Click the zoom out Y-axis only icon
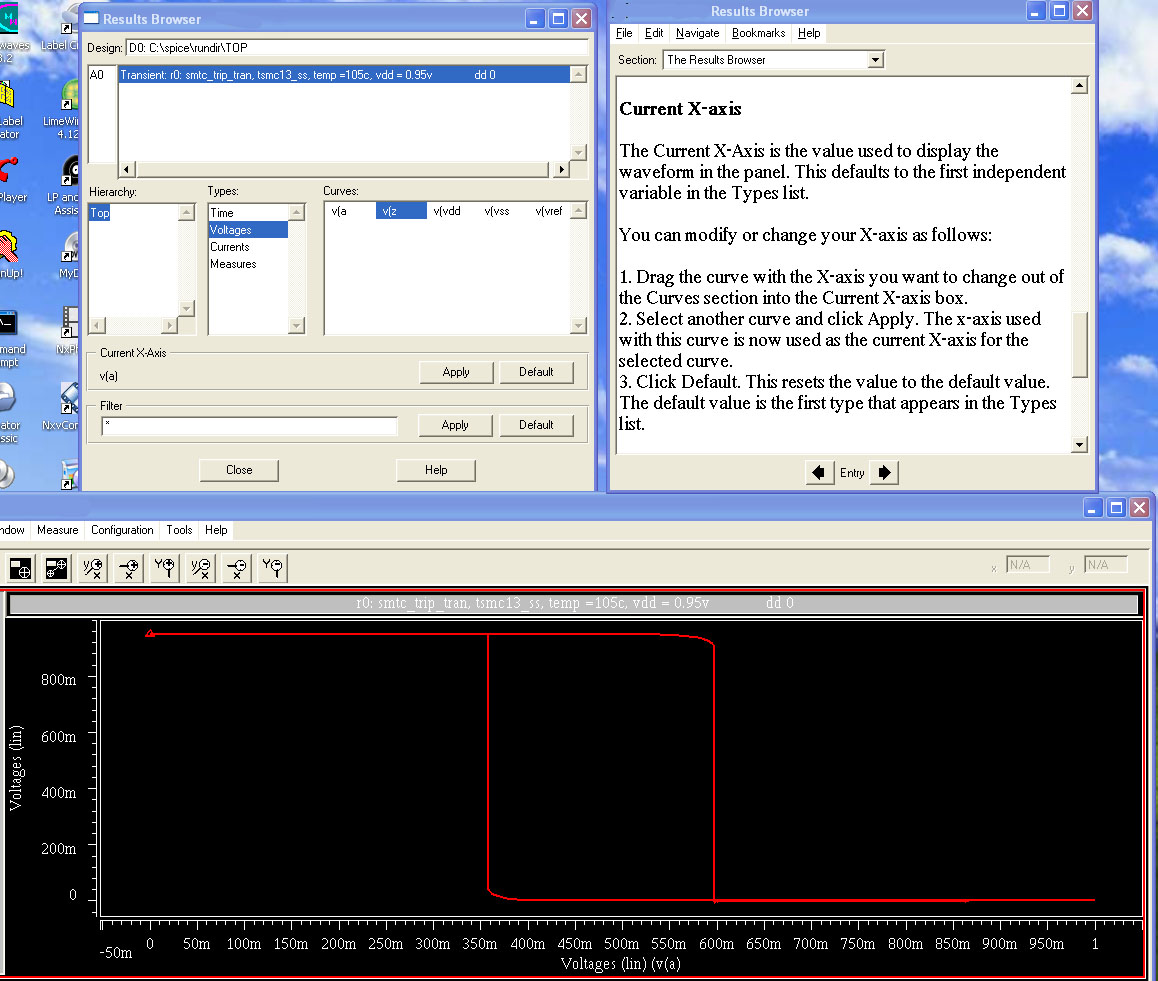This screenshot has height=981, width=1158. [272, 569]
